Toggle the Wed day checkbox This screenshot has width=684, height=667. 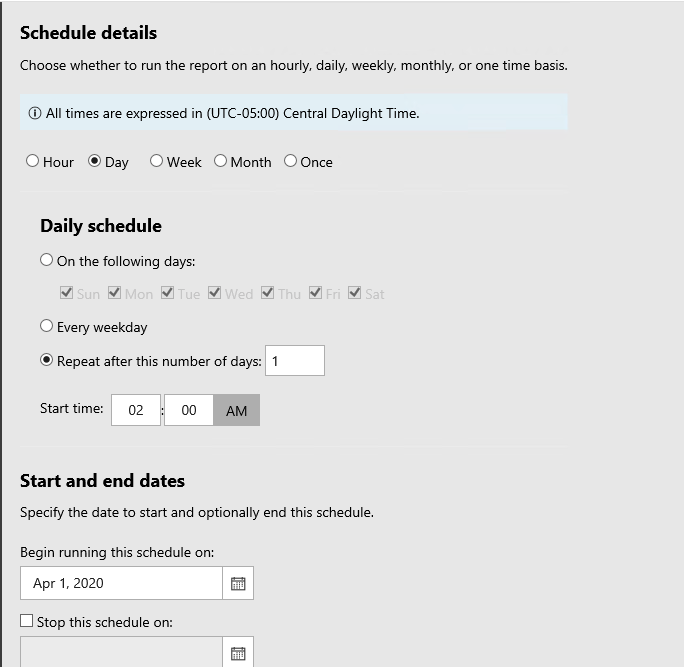pos(215,293)
